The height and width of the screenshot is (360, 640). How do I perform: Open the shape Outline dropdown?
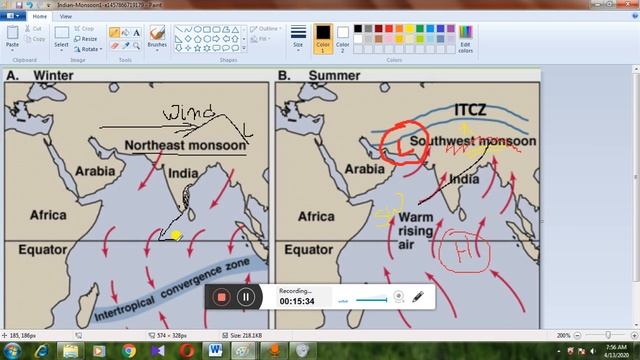coord(266,29)
